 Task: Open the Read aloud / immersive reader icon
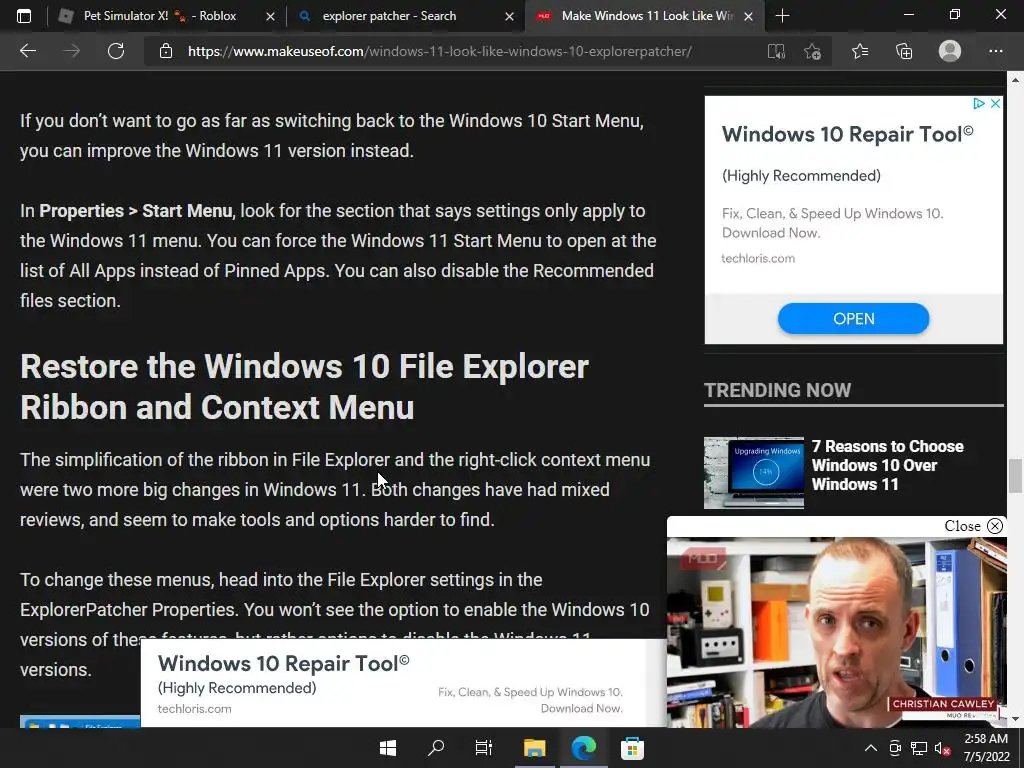[776, 51]
